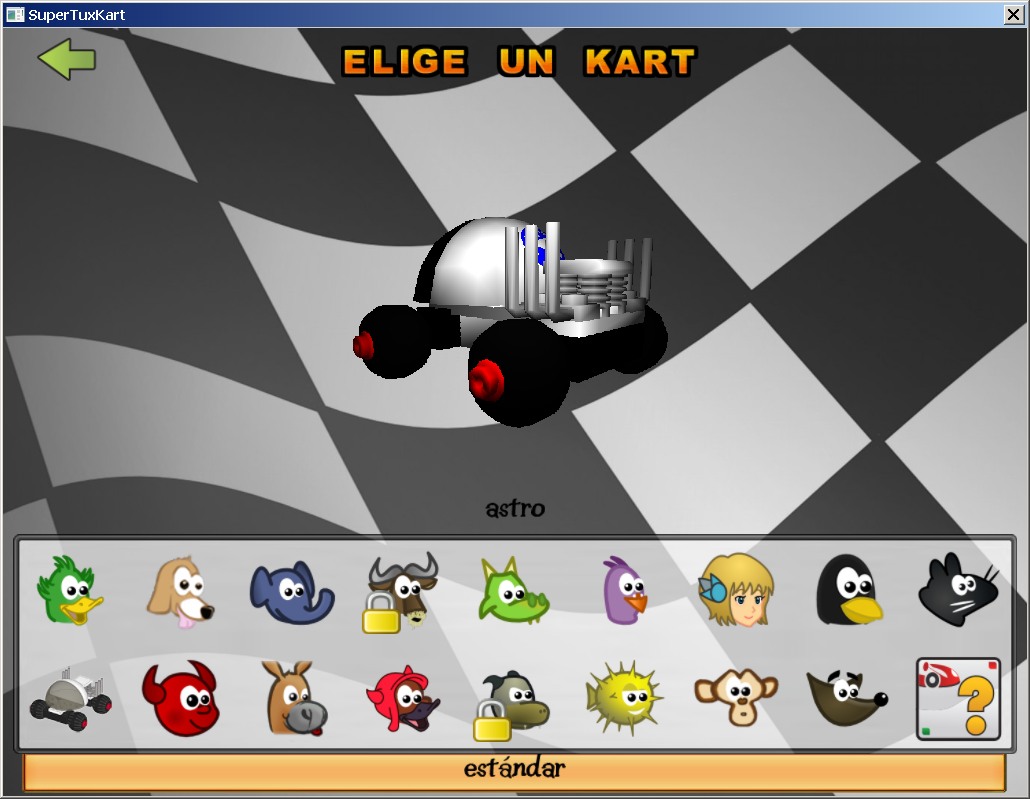
Task: Pick the blue elephant kart character
Action: pyautogui.click(x=292, y=592)
